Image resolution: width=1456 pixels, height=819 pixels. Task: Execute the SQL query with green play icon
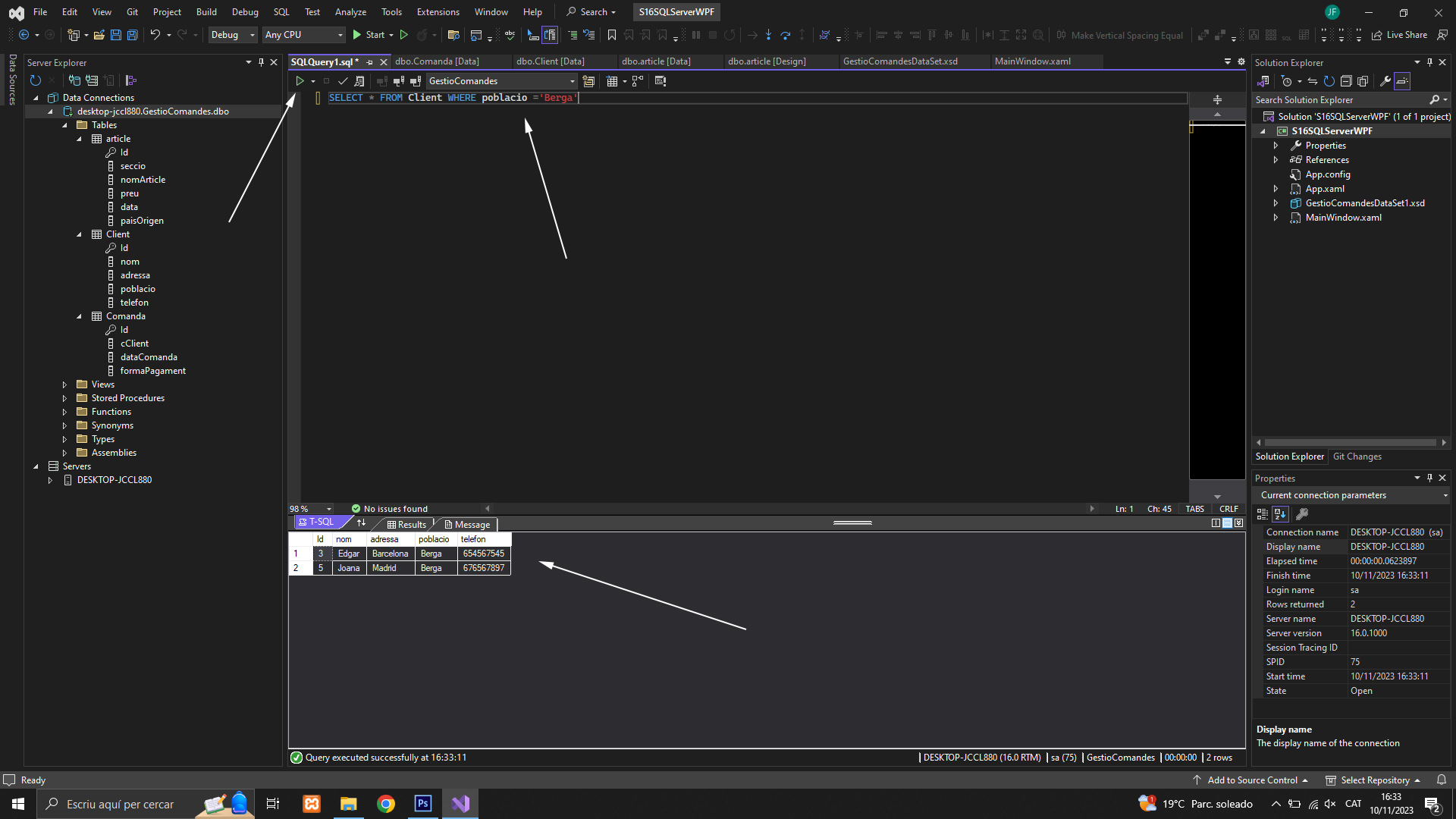coord(300,81)
